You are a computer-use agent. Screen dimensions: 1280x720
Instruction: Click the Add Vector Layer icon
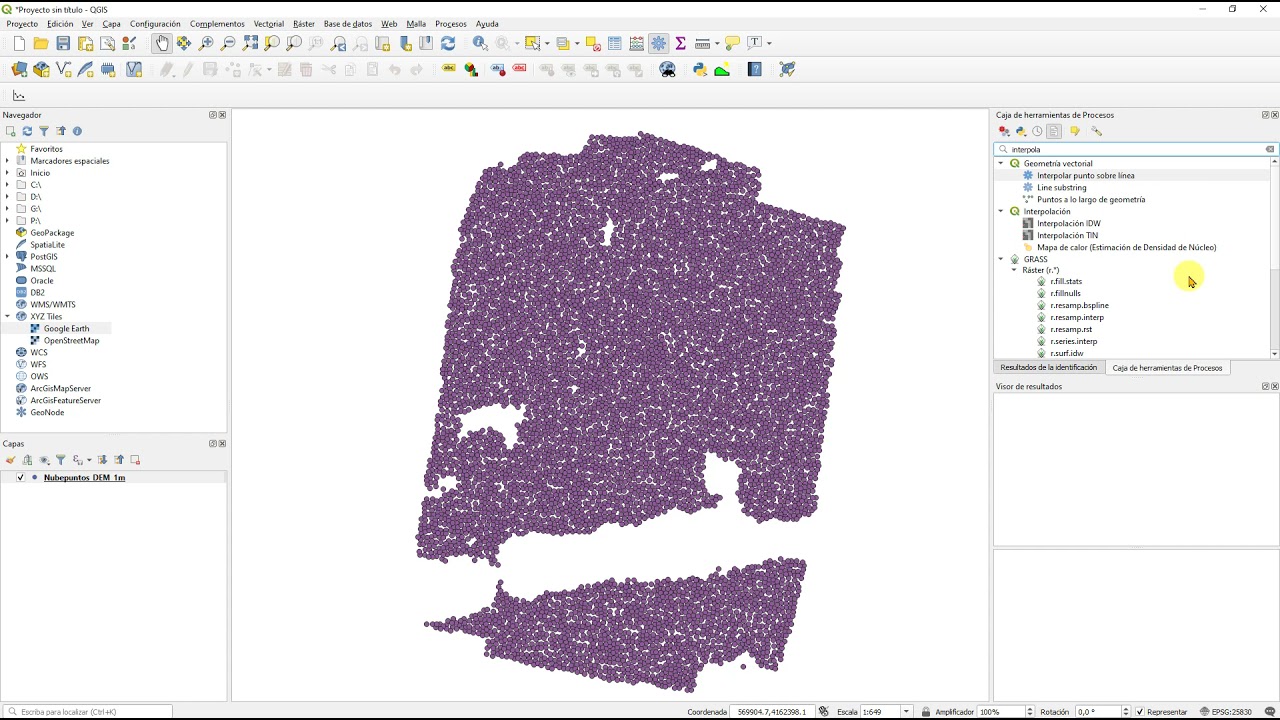[64, 69]
